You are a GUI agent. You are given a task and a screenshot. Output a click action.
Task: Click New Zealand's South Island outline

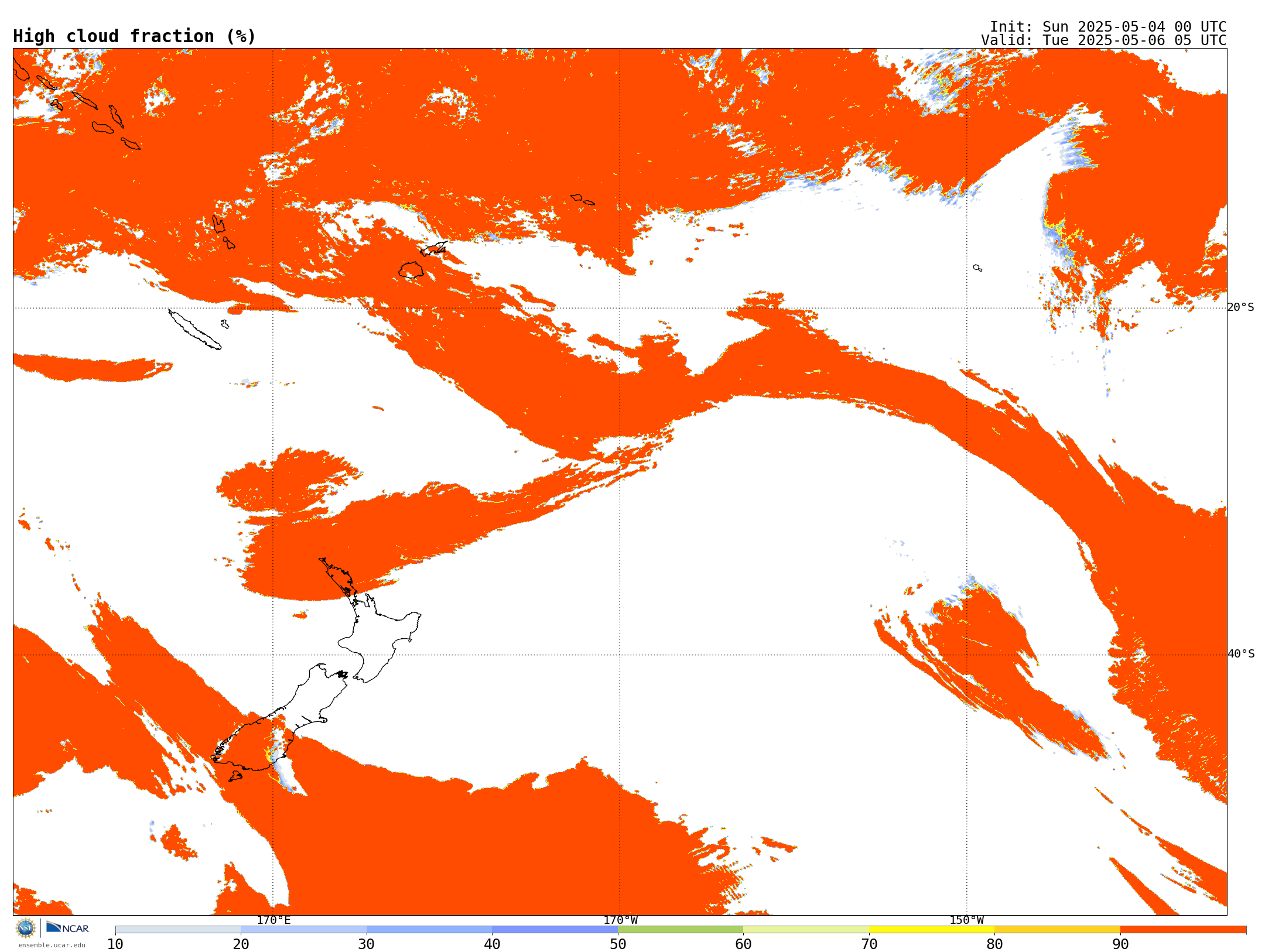[x=278, y=717]
